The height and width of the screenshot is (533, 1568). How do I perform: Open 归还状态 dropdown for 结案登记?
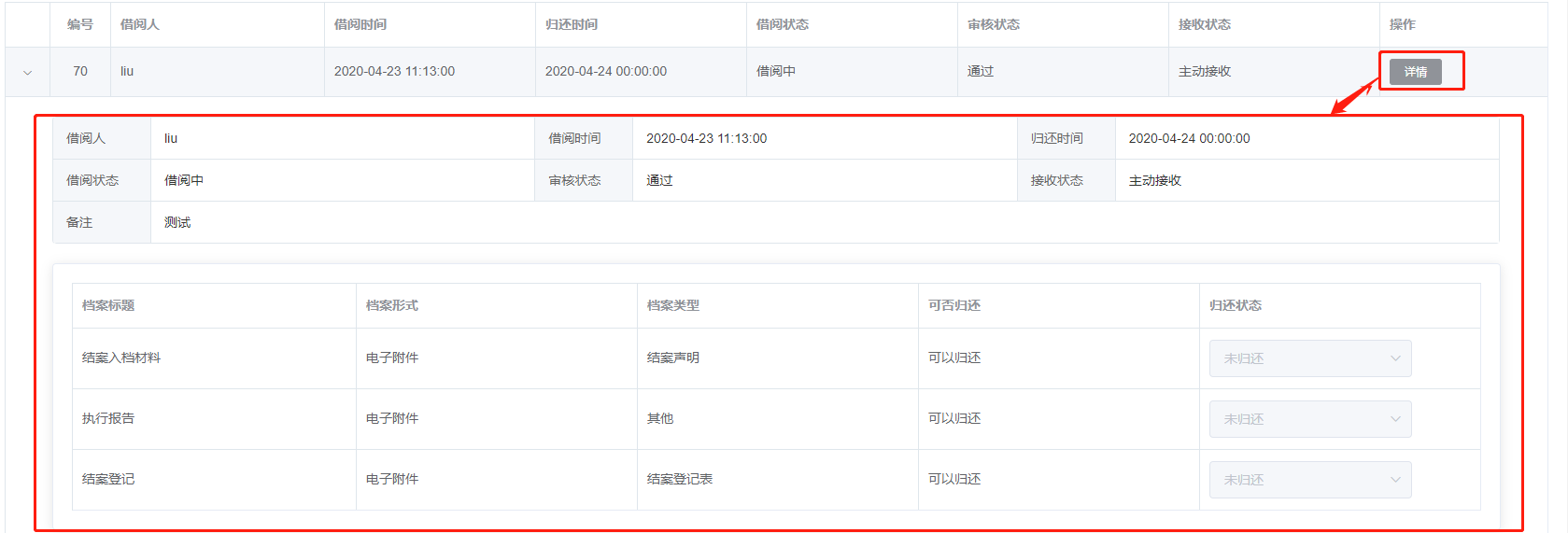point(1310,480)
